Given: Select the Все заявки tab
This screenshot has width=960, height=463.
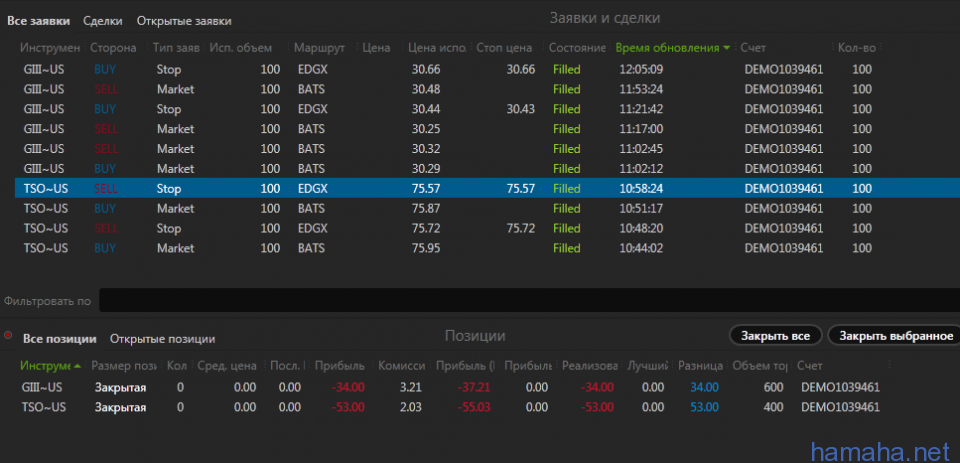Looking at the screenshot, I should [x=39, y=20].
